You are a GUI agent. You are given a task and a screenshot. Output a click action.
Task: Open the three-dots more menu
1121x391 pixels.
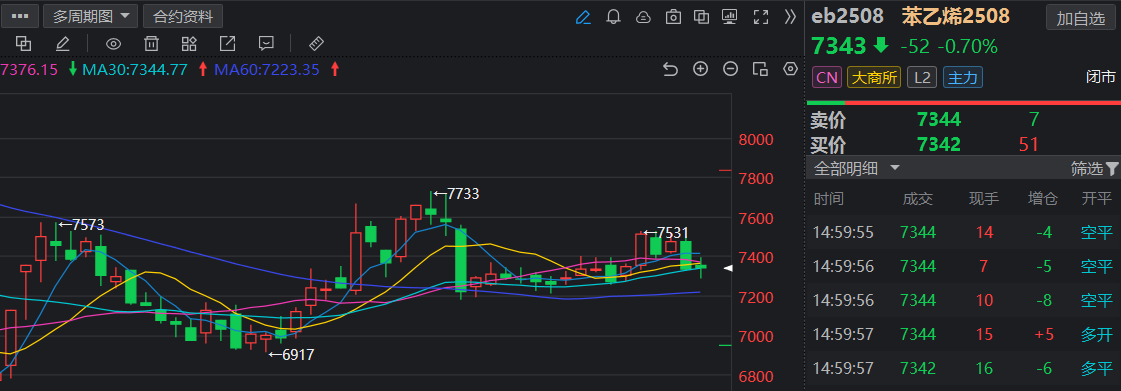19,16
